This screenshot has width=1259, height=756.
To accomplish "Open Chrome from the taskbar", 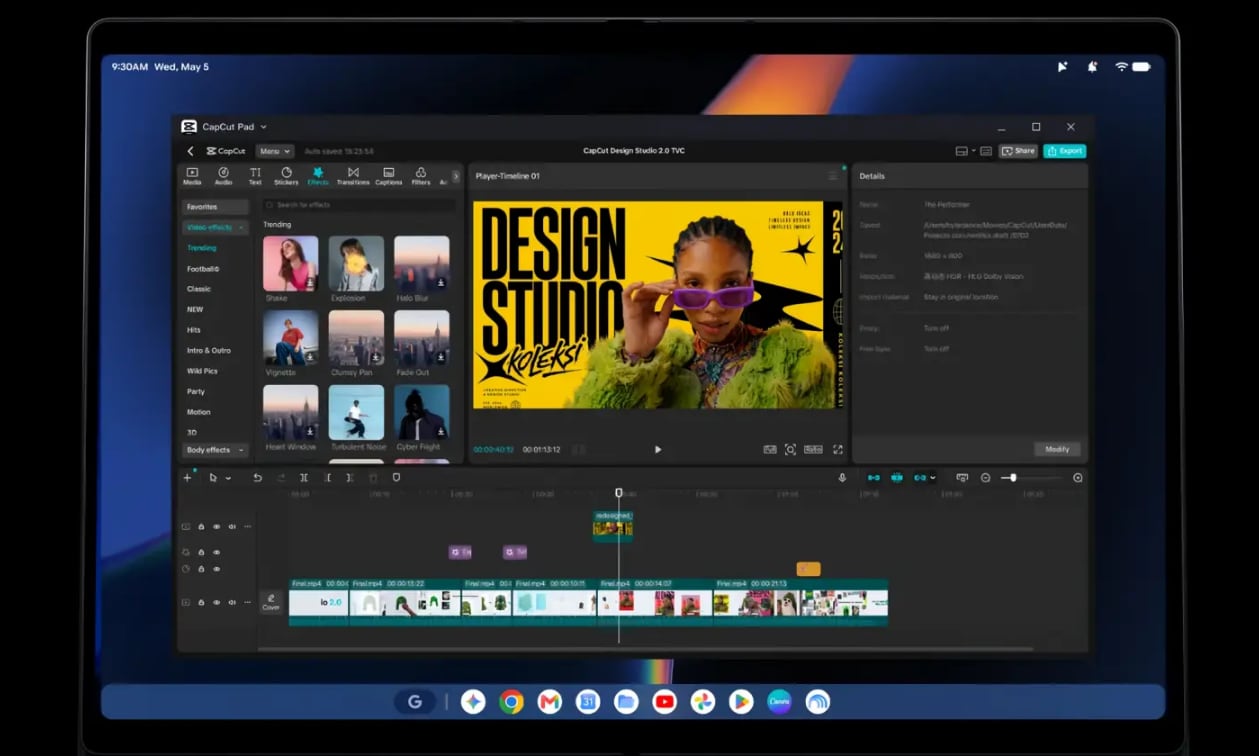I will 511,702.
